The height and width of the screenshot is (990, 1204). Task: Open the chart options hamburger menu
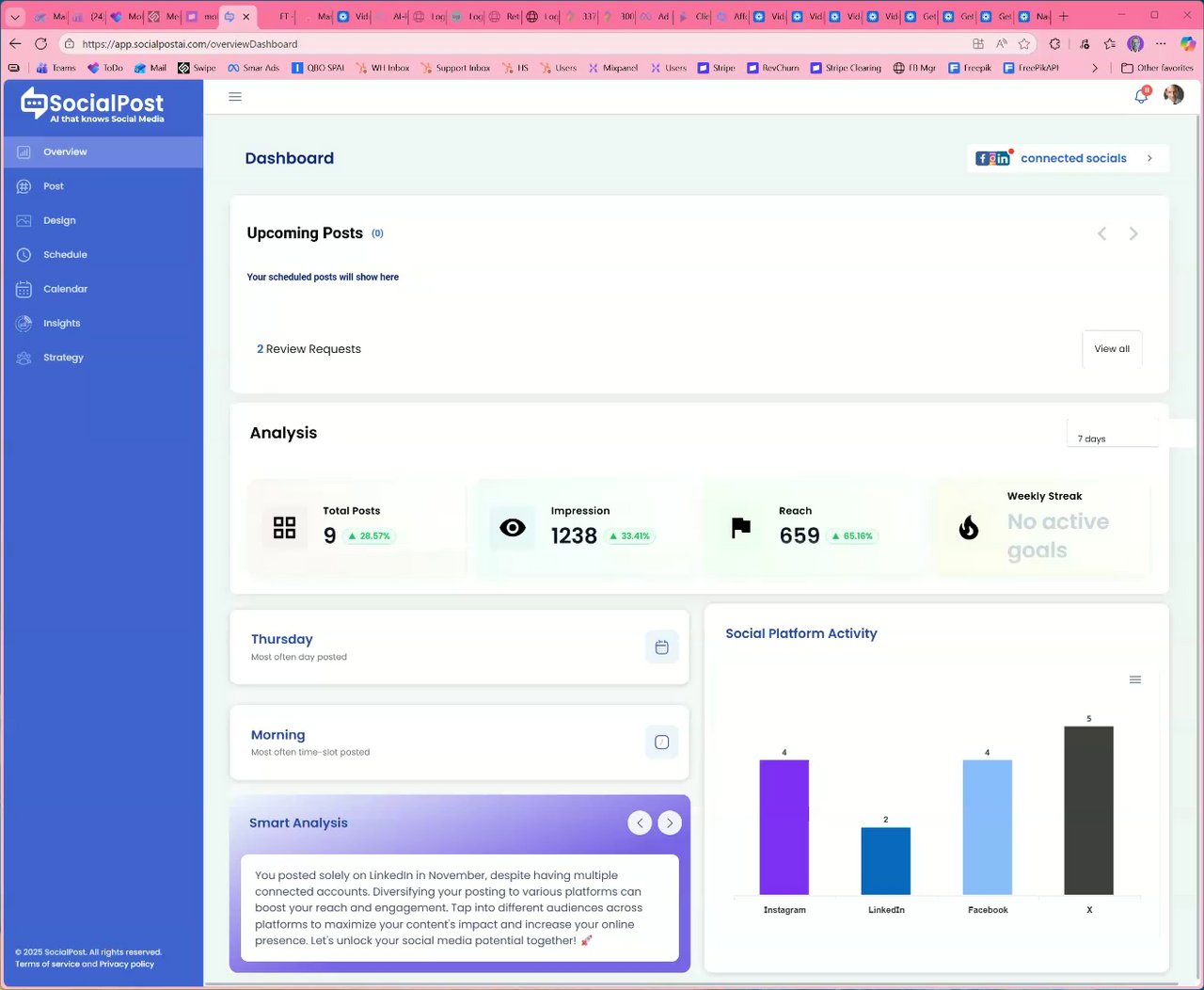pos(1135,679)
